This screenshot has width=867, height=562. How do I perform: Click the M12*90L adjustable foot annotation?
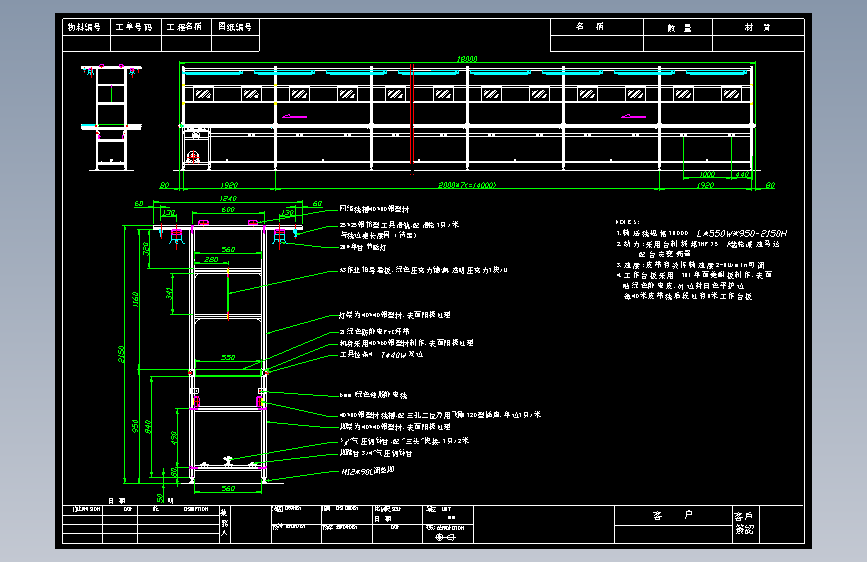(368, 471)
